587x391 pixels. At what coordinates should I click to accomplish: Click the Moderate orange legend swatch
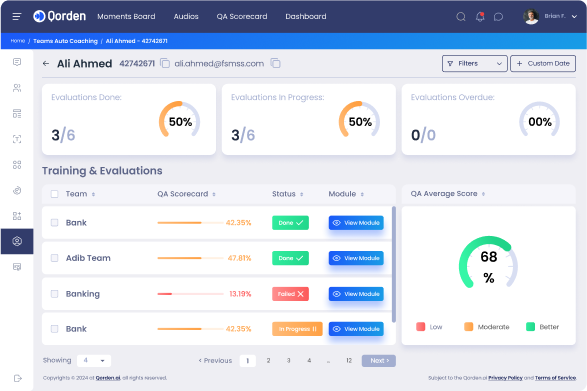point(468,327)
